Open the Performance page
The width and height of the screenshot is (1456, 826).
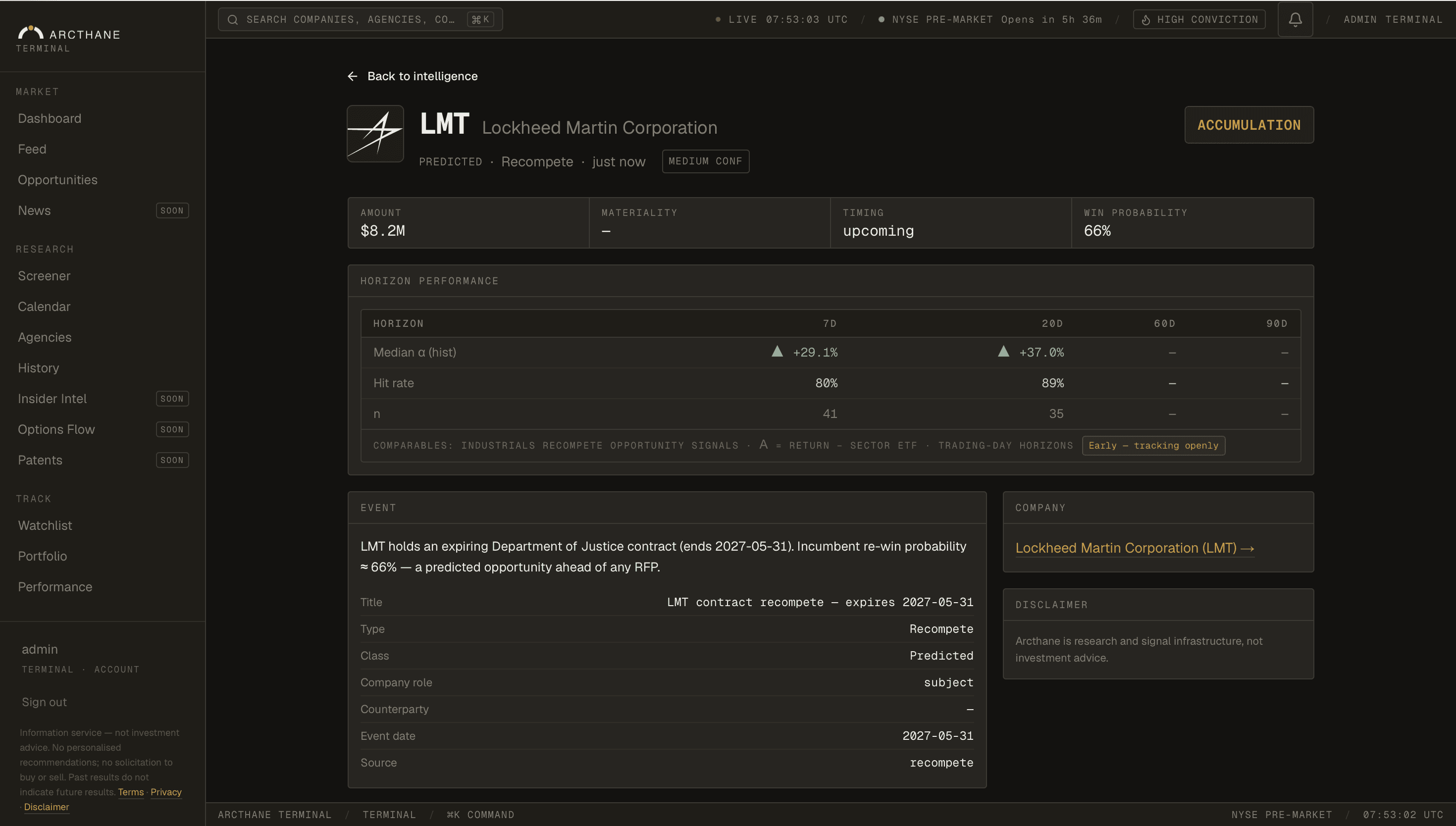click(x=54, y=587)
